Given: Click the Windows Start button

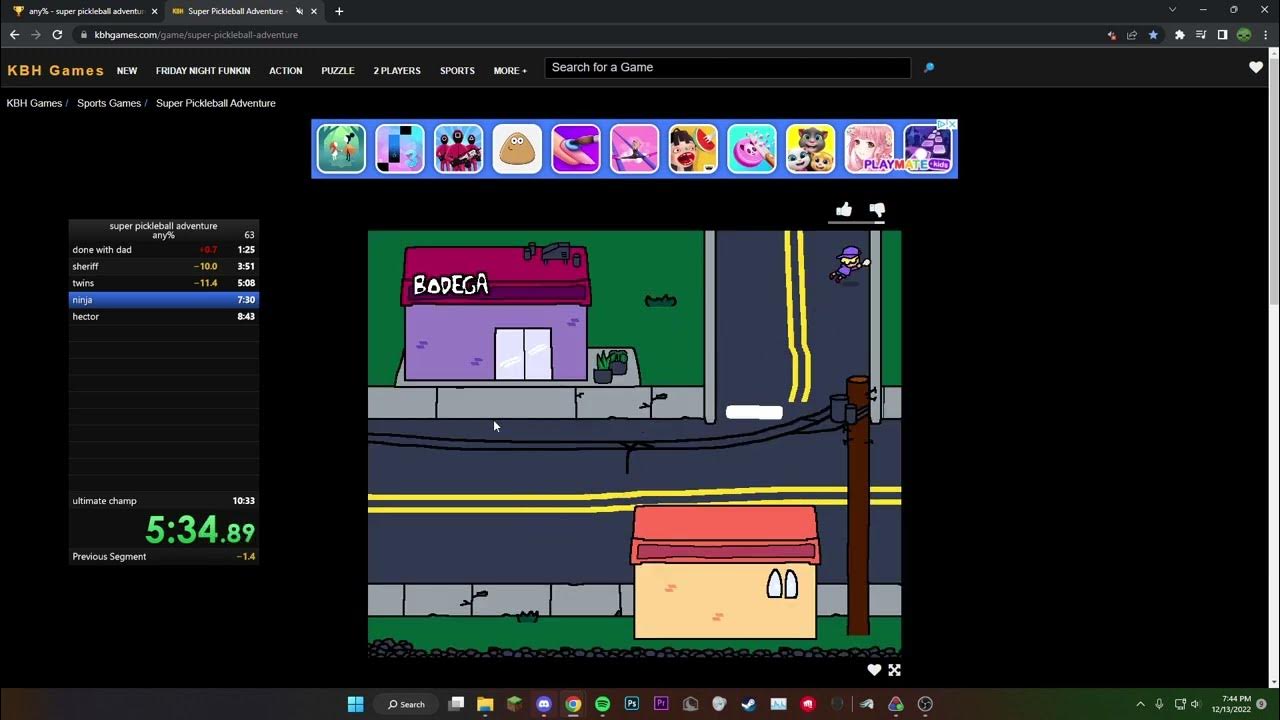Looking at the screenshot, I should tap(355, 704).
